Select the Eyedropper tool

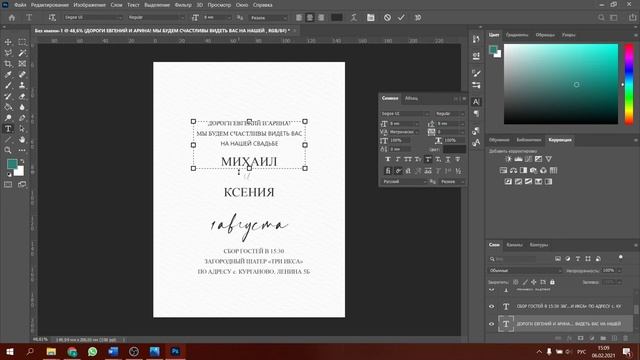coord(8,75)
